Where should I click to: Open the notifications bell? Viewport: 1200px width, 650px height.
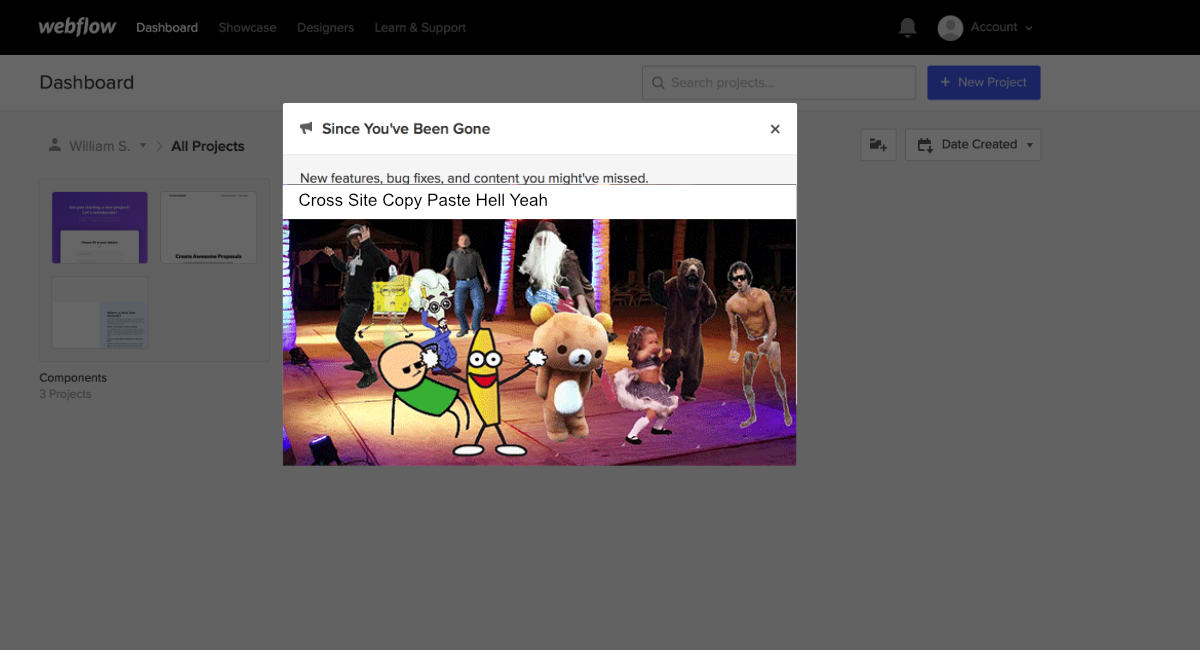[907, 28]
